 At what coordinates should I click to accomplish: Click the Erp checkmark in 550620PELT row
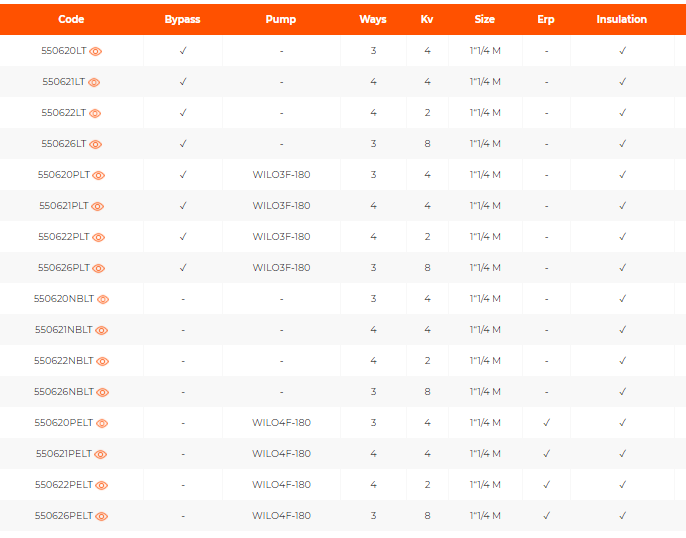(x=546, y=422)
